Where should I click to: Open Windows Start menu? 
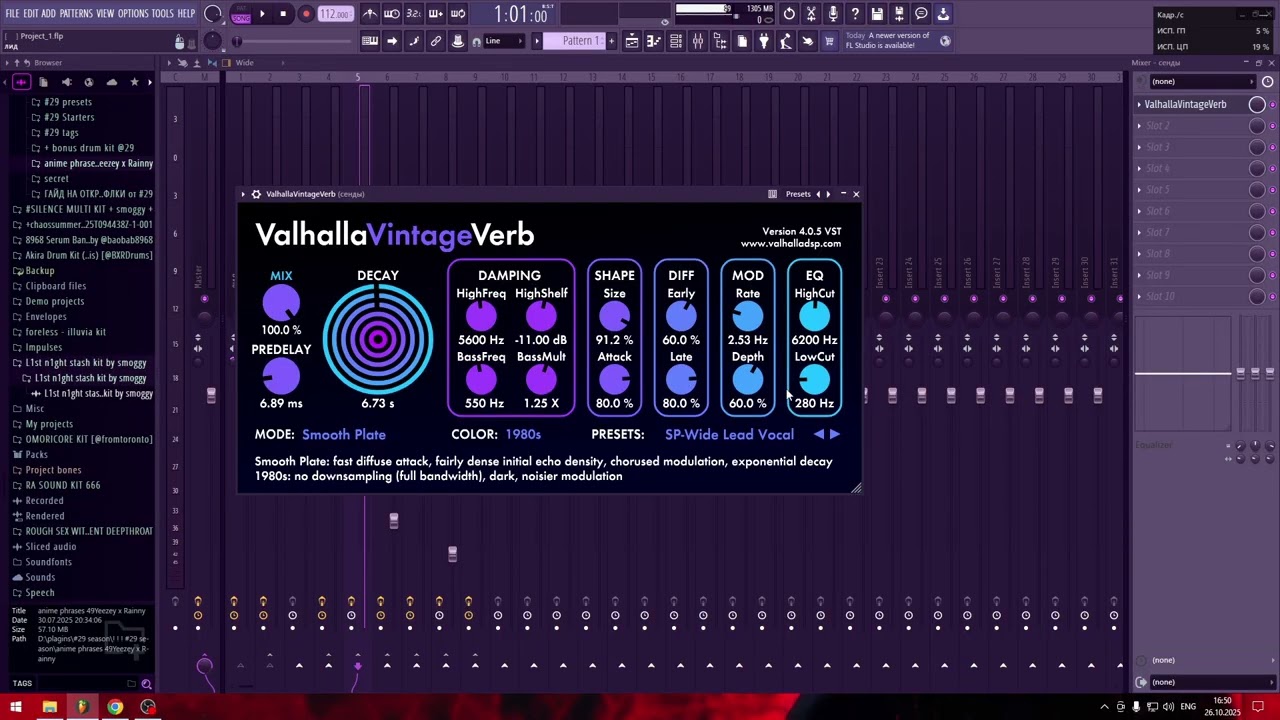[15, 707]
